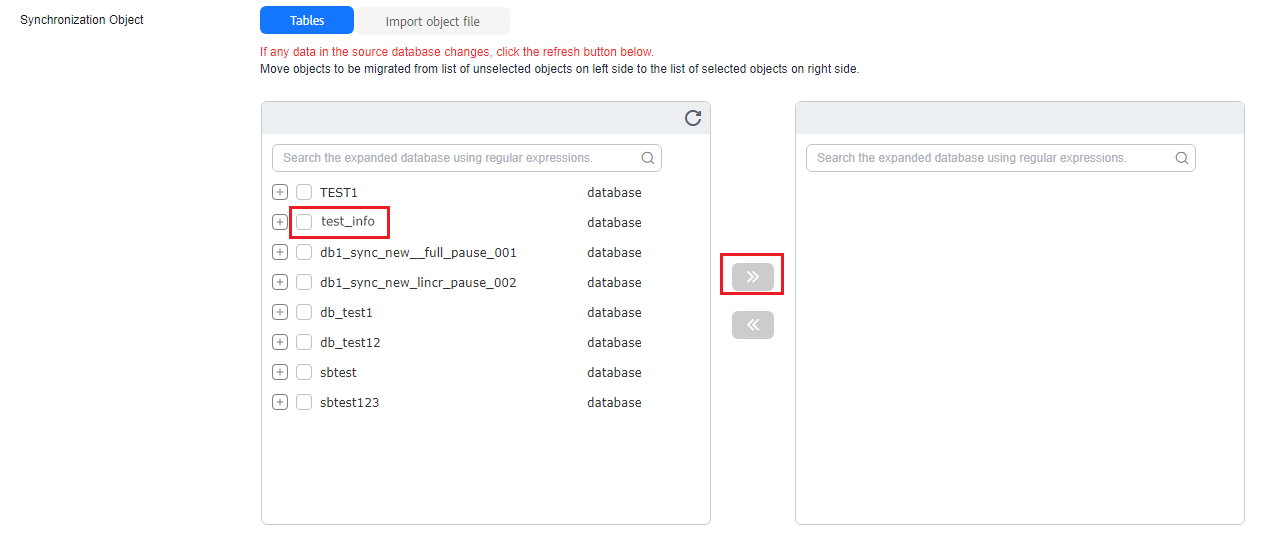Select the test_info database checkbox
The width and height of the screenshot is (1271, 539).
(x=304, y=222)
